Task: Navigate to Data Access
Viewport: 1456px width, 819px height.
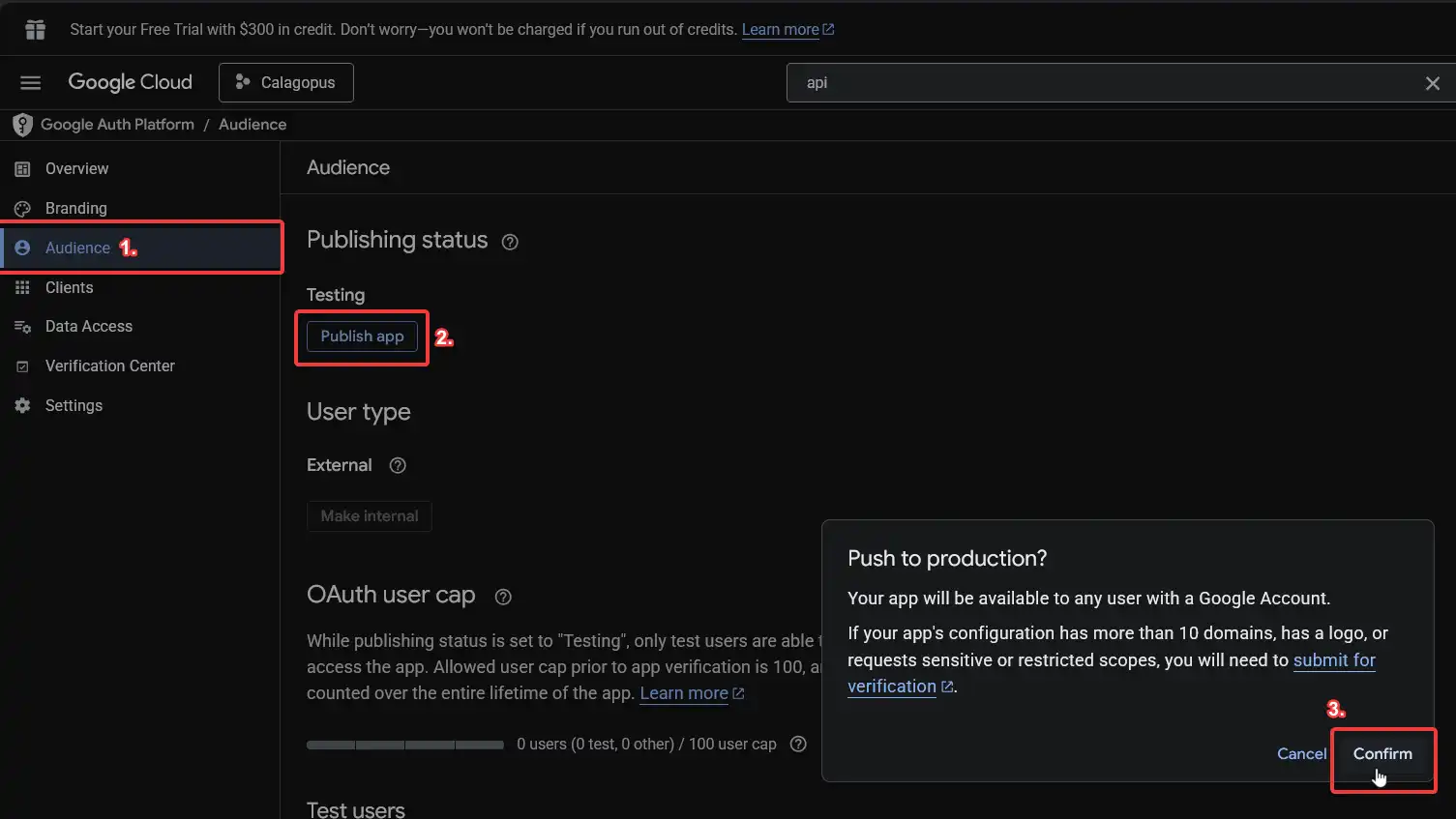Action: click(88, 327)
